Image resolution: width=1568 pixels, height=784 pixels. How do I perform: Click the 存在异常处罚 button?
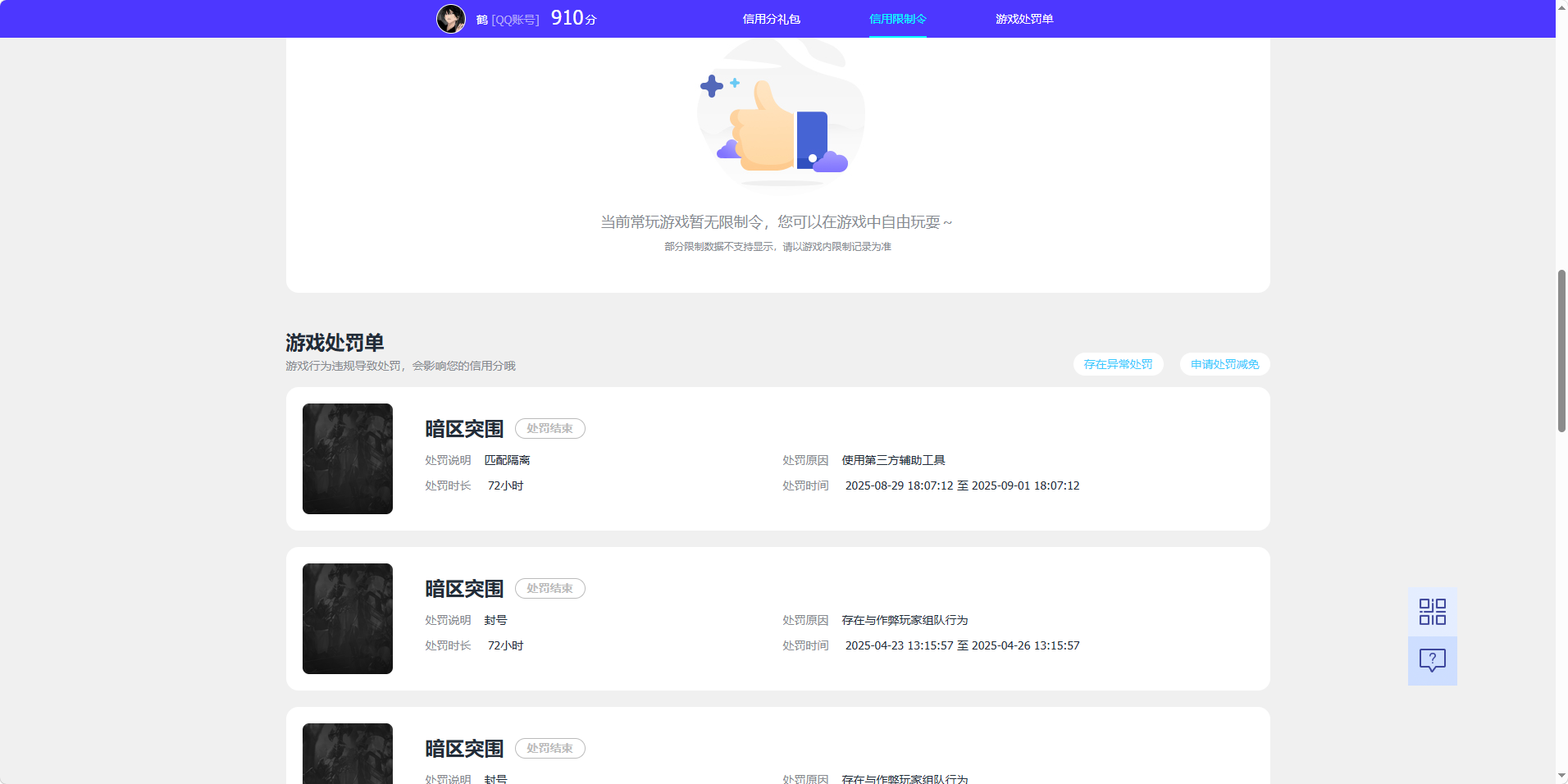(1118, 364)
